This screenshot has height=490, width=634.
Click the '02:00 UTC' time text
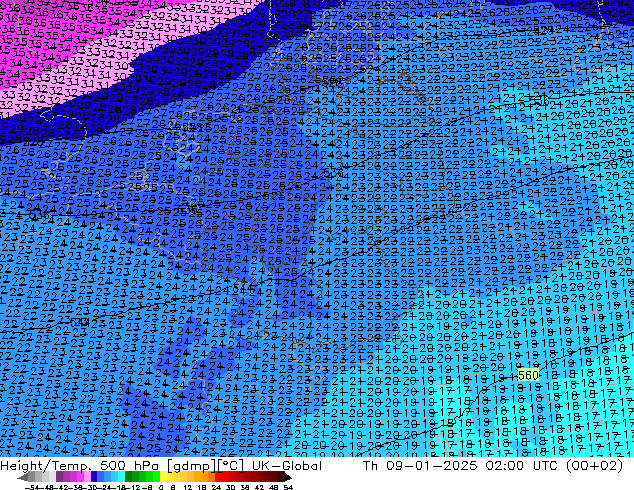click(524, 466)
